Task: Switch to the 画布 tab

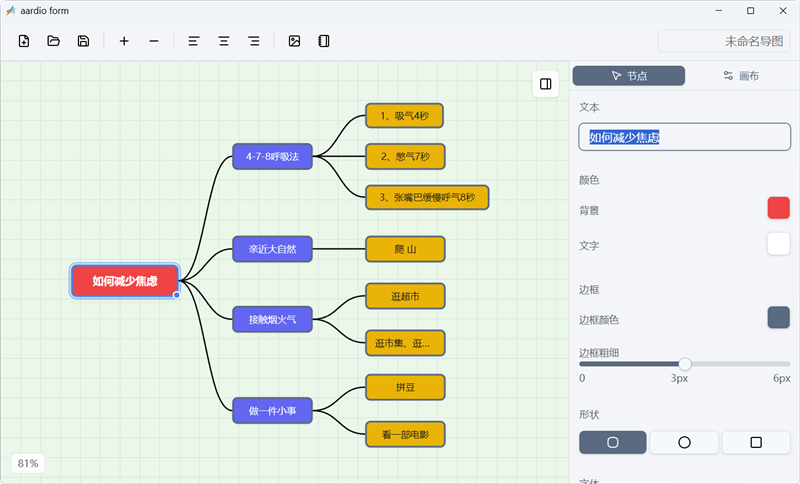Action: coord(741,76)
